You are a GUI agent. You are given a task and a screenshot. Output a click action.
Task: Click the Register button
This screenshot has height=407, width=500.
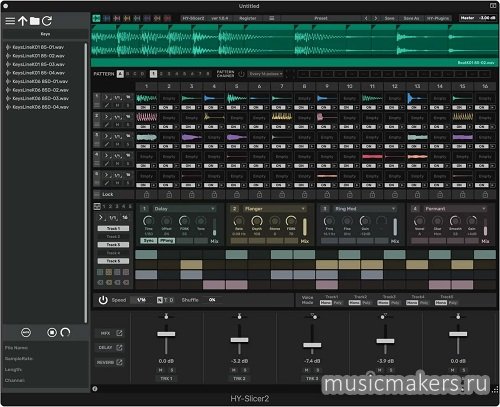pyautogui.click(x=248, y=18)
